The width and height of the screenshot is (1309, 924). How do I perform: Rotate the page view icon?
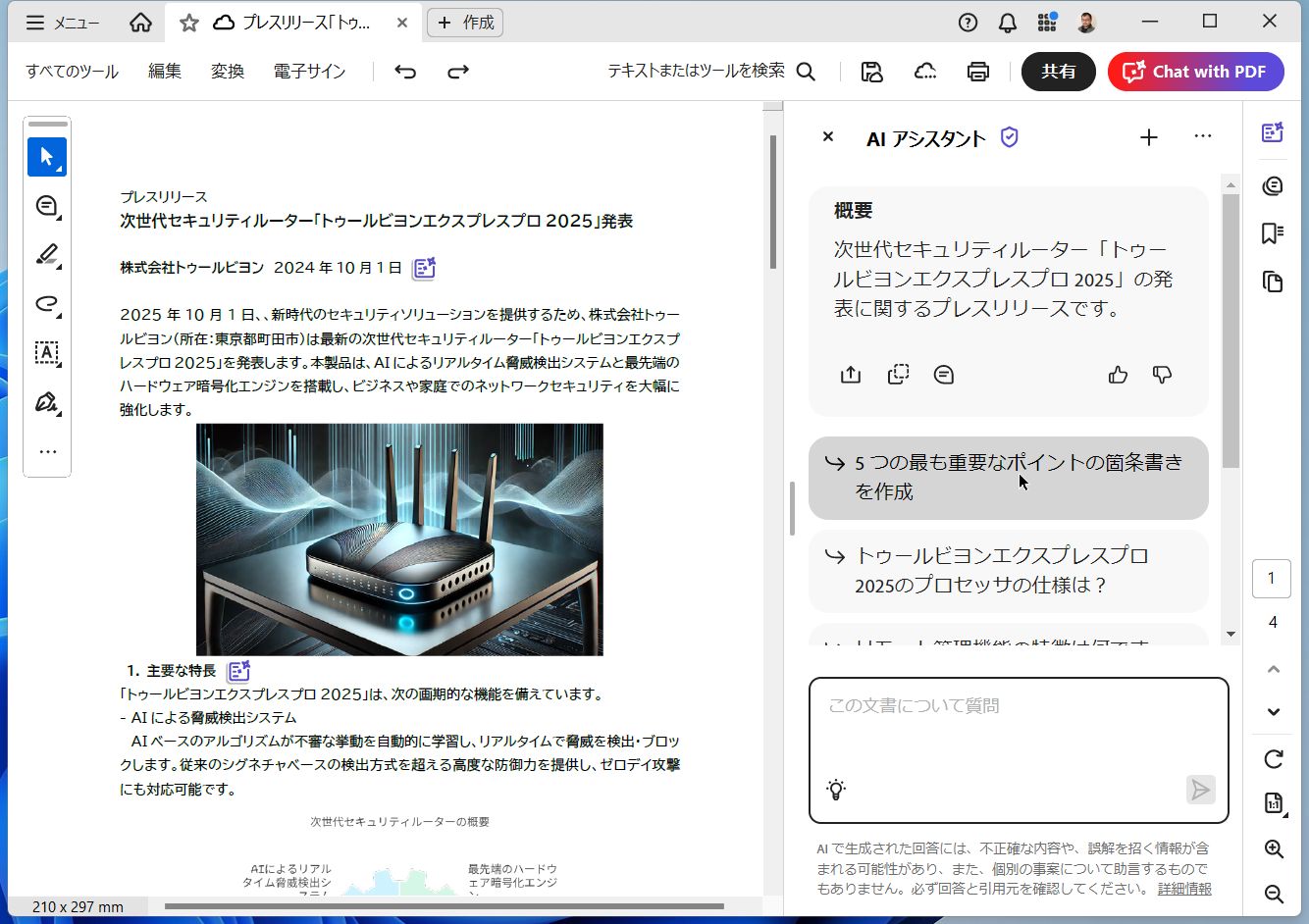pos(1273,759)
